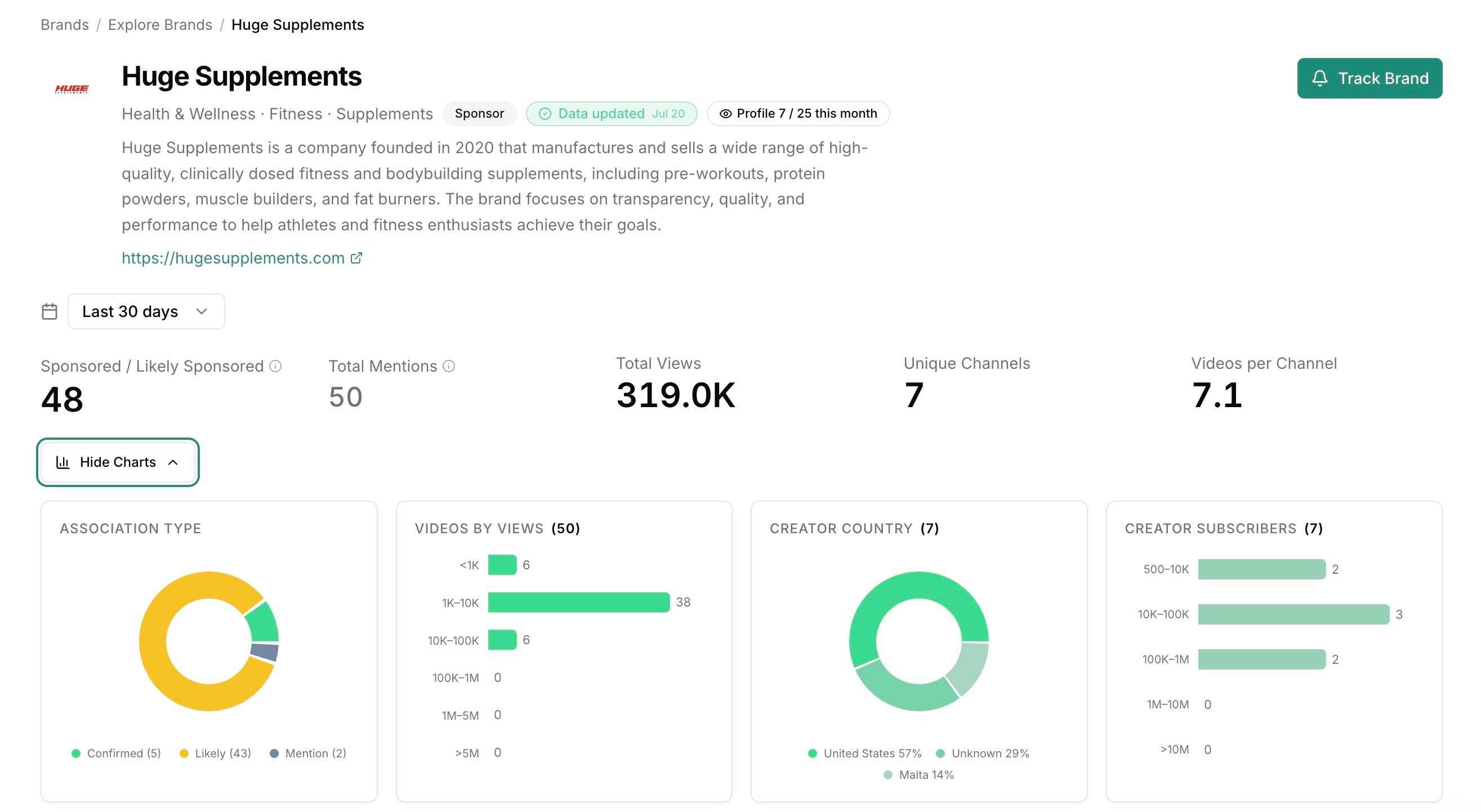
Task: Click the 10K–100K bar in Videos by Views
Action: pyautogui.click(x=502, y=640)
